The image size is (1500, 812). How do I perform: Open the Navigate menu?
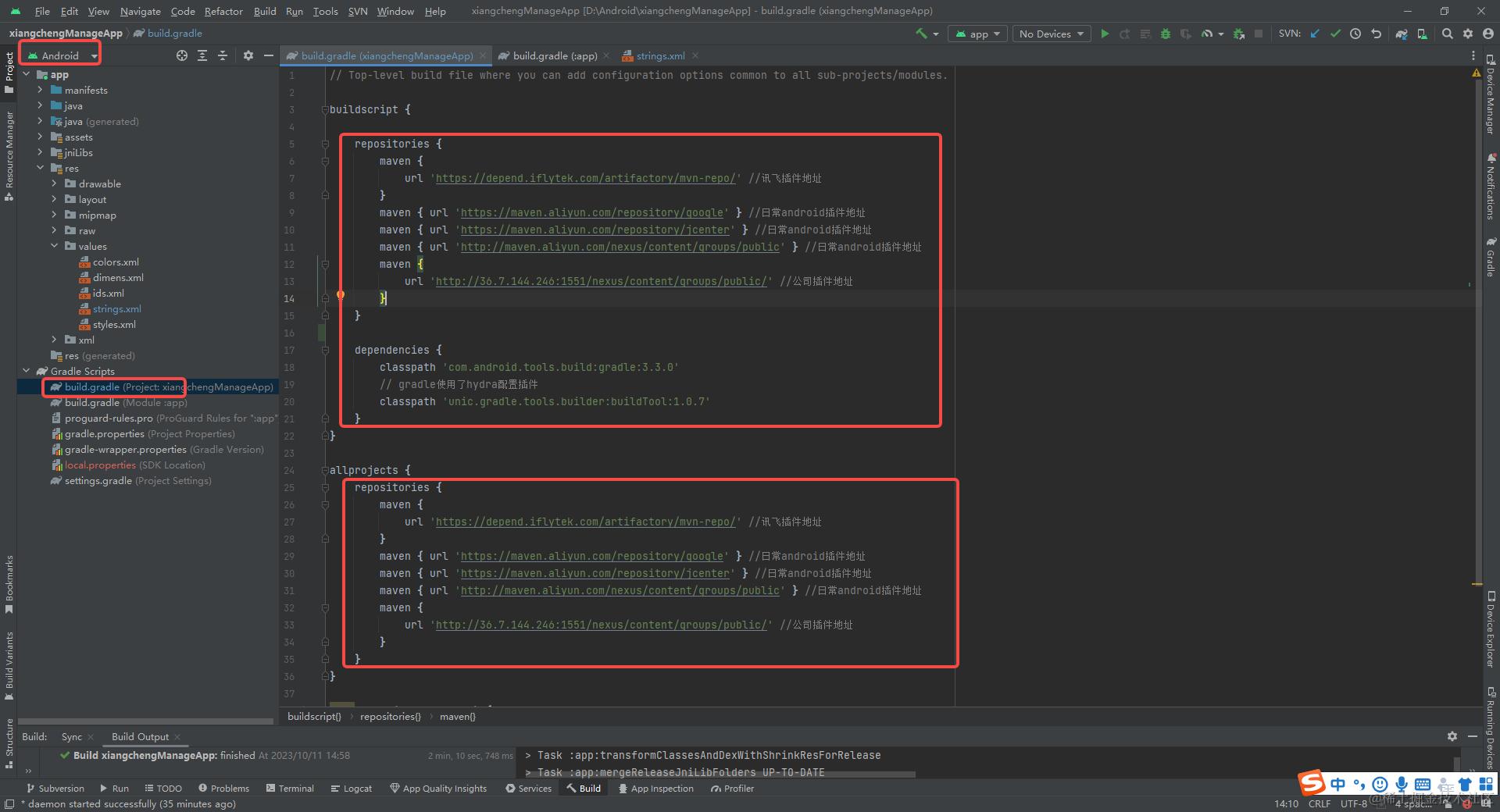140,11
